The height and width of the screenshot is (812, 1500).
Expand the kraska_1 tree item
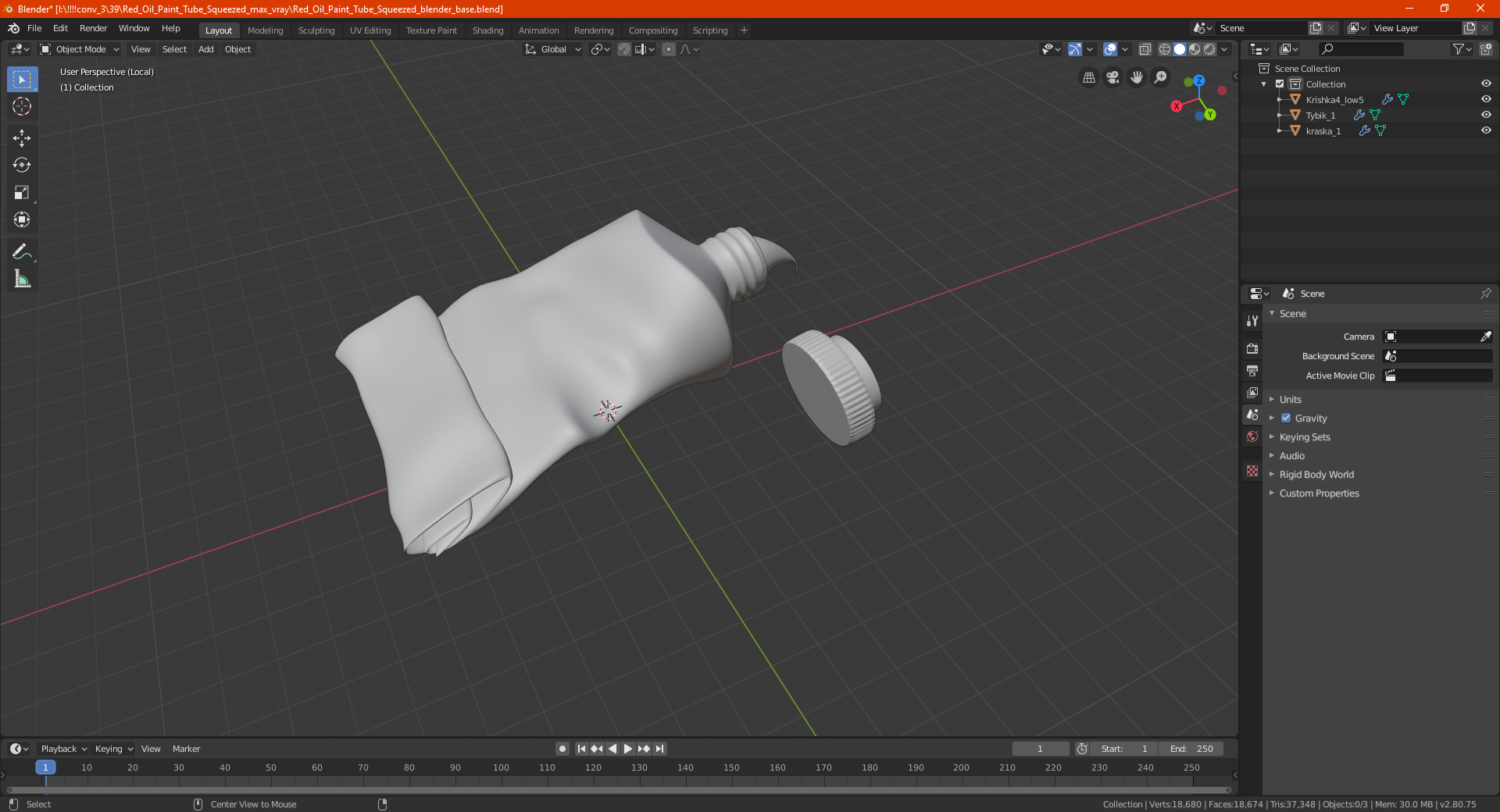pyautogui.click(x=1280, y=131)
